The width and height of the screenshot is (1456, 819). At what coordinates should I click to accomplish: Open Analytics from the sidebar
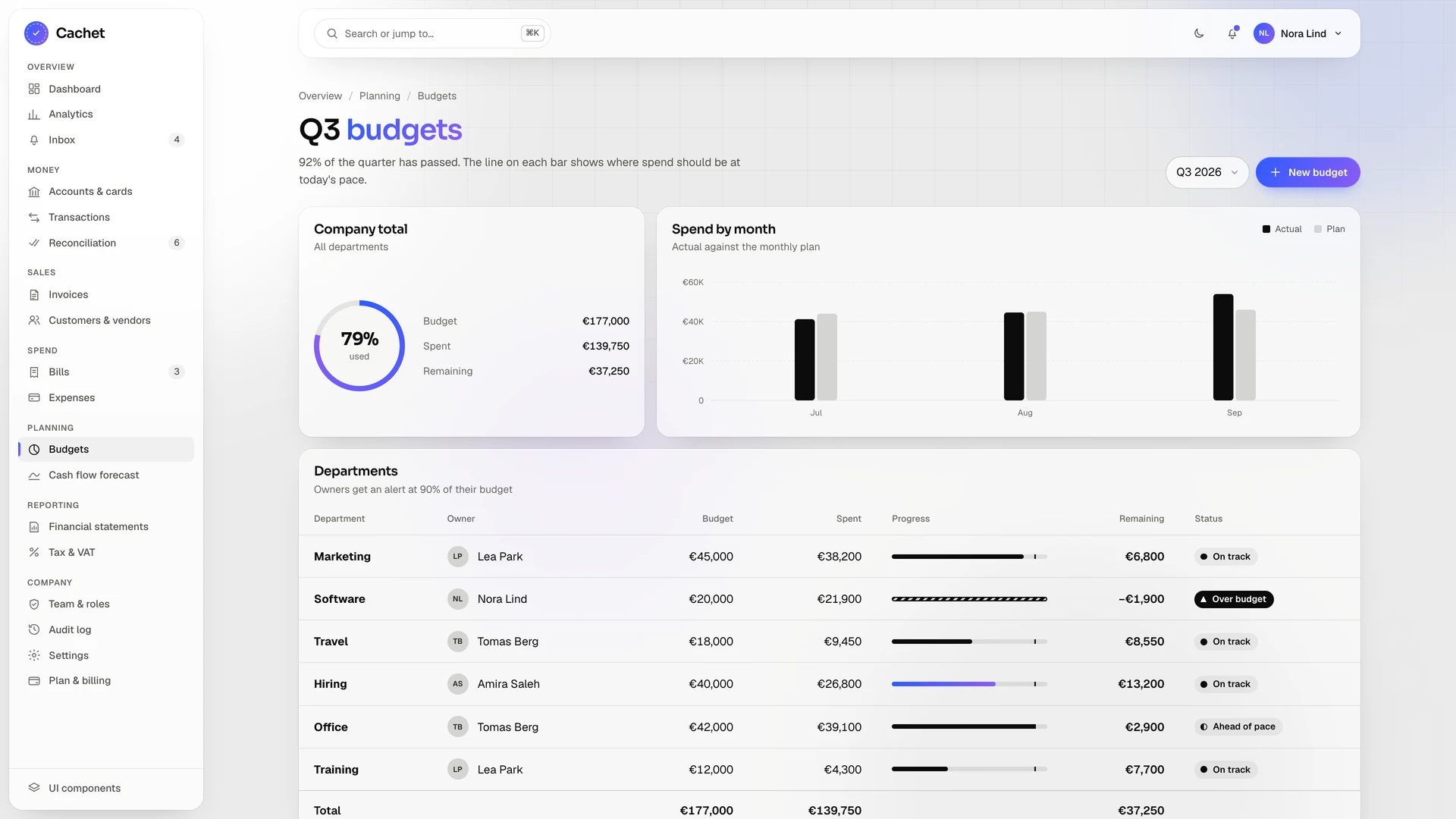(x=106, y=115)
